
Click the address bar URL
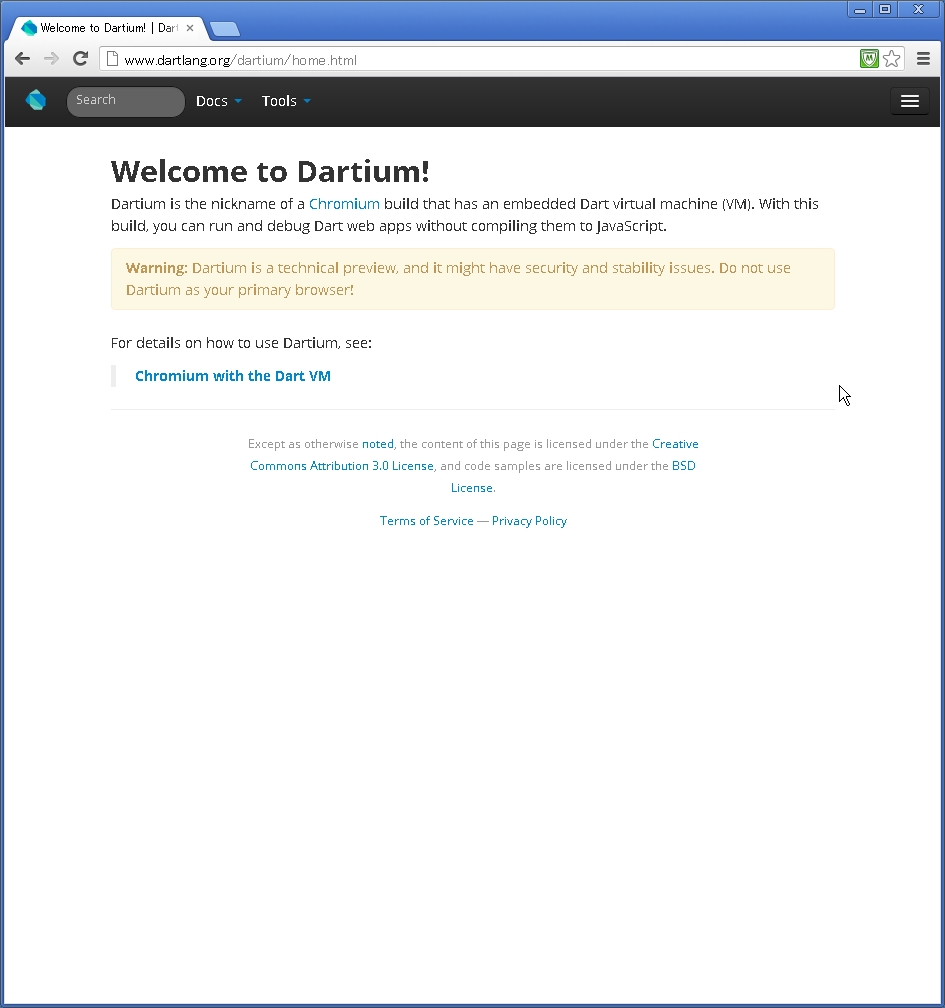tap(240, 60)
